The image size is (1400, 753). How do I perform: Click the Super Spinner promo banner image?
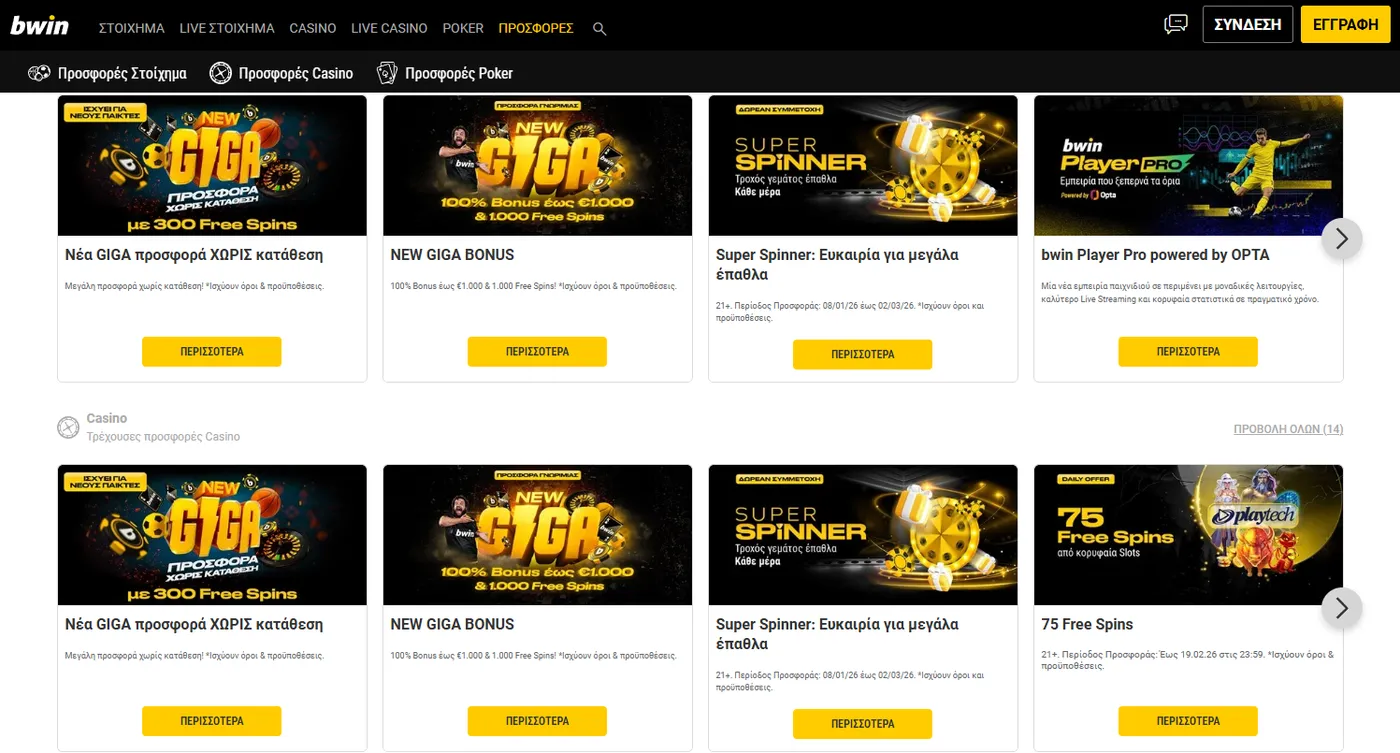[863, 165]
